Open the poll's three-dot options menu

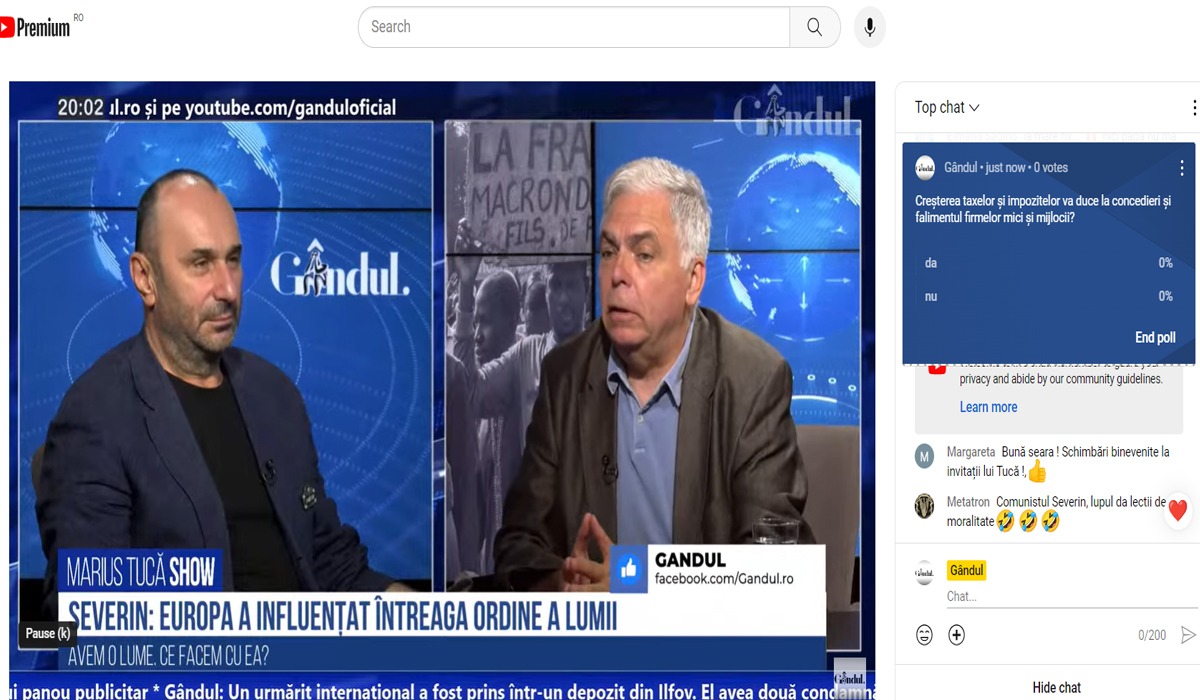[1181, 168]
